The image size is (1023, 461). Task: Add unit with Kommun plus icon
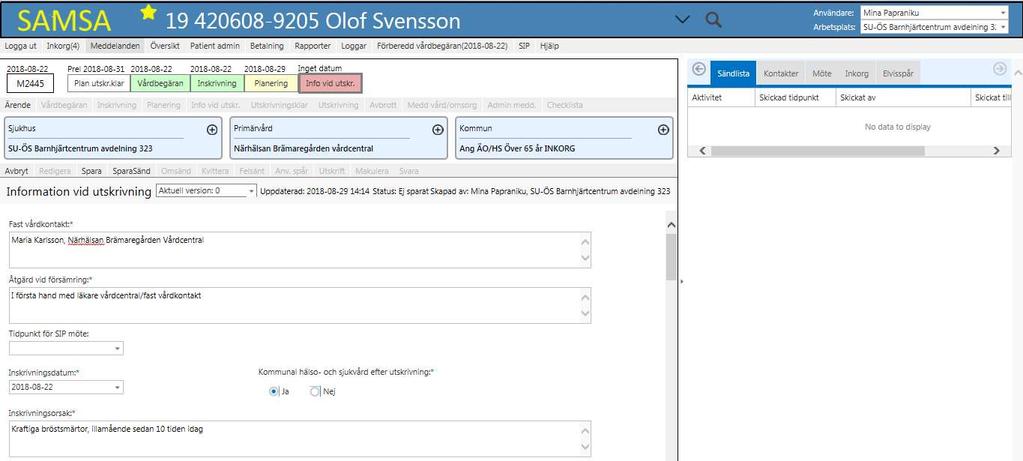tap(664, 130)
